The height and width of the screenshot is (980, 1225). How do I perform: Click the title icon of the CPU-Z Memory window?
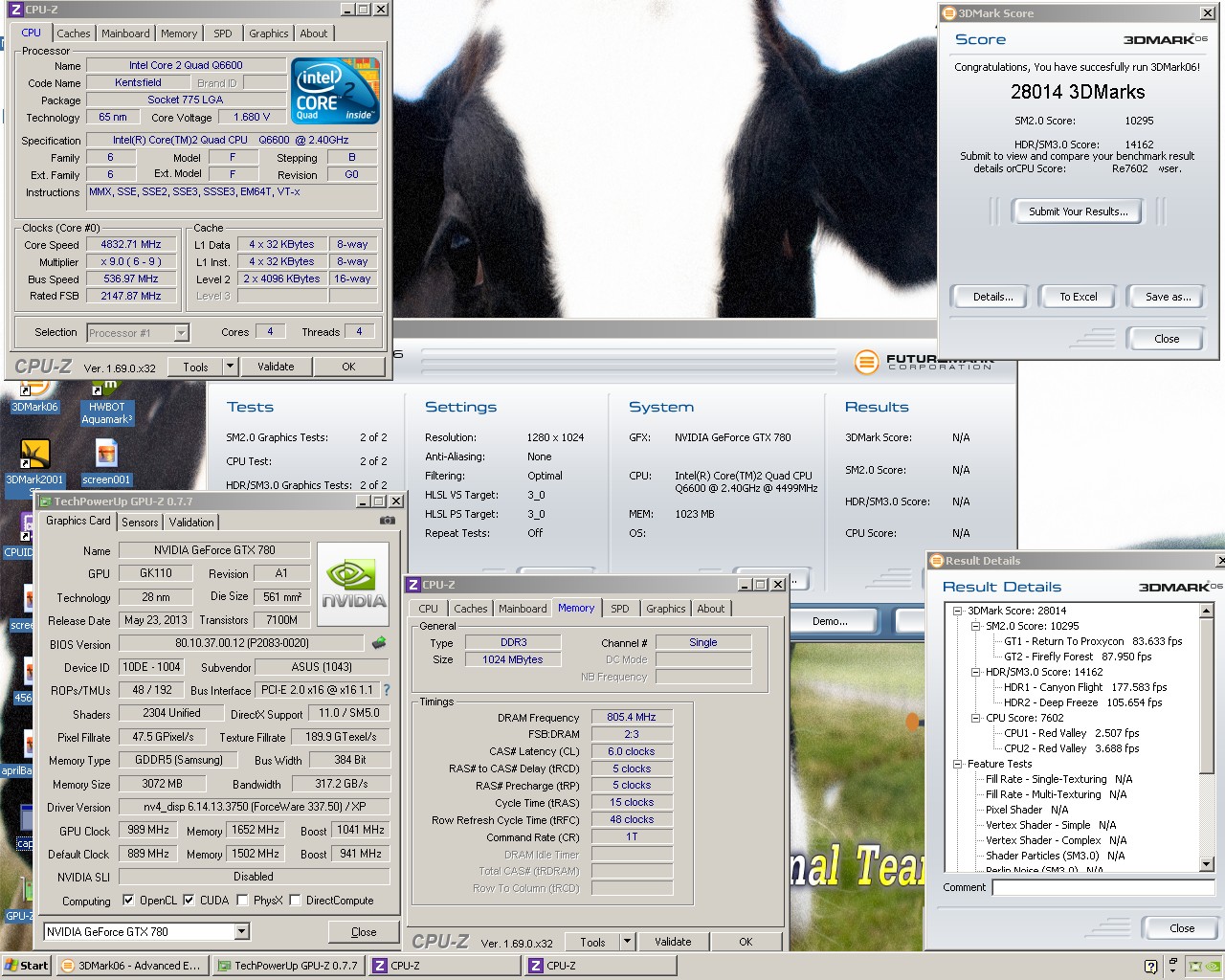tap(413, 584)
